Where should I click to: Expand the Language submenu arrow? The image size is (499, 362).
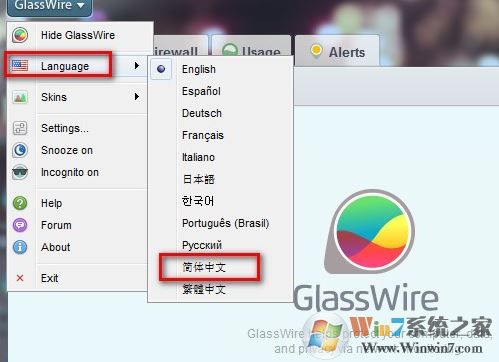click(x=137, y=65)
